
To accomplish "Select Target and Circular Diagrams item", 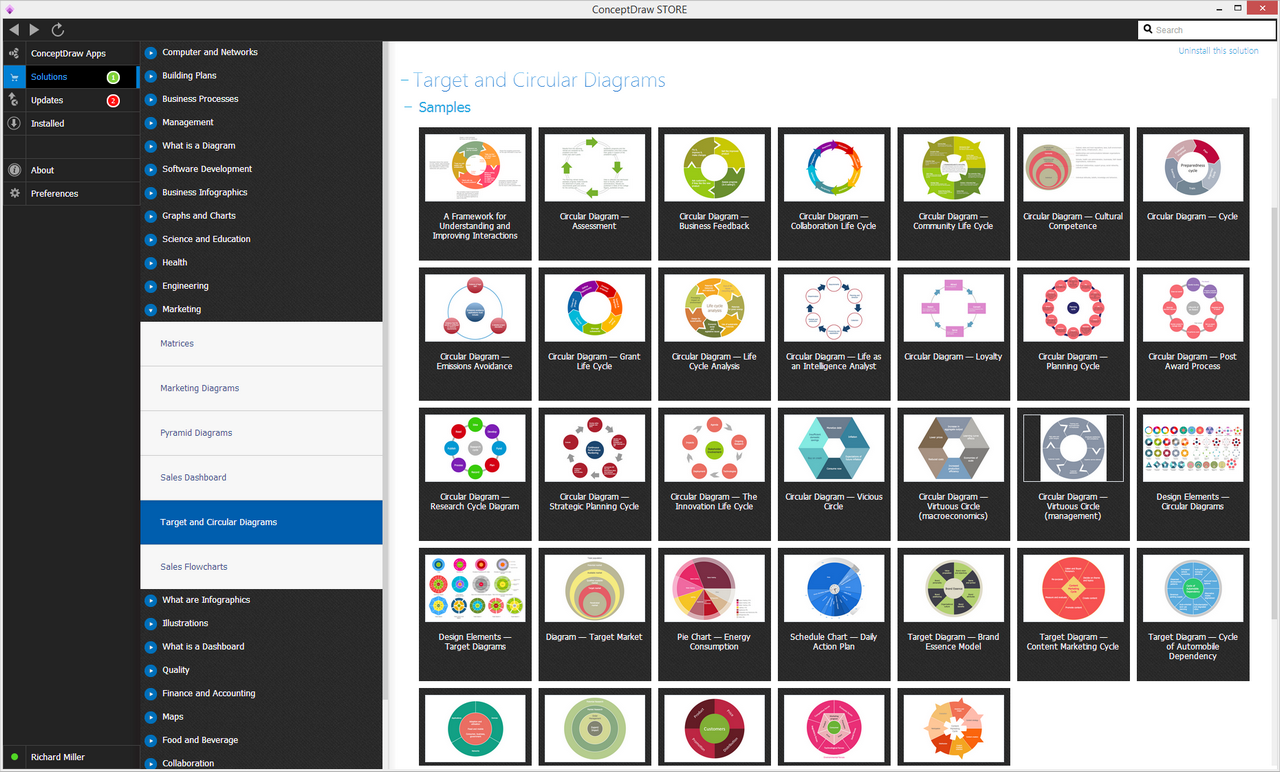I will 261,522.
